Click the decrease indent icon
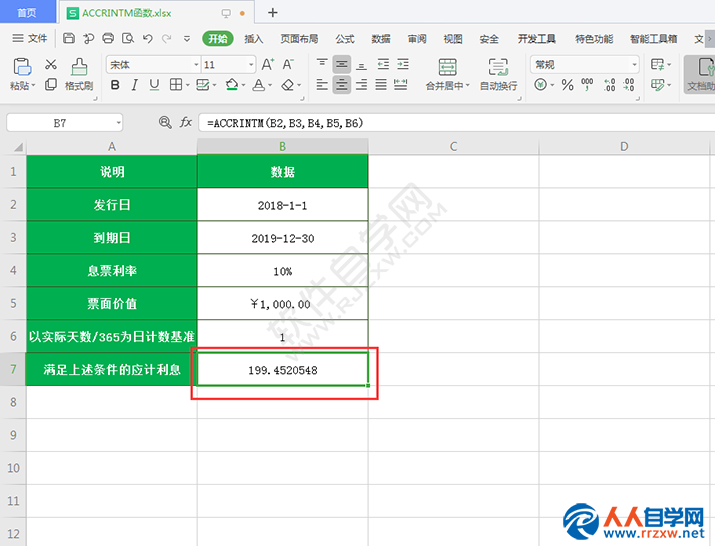The height and width of the screenshot is (546, 715). click(x=383, y=64)
